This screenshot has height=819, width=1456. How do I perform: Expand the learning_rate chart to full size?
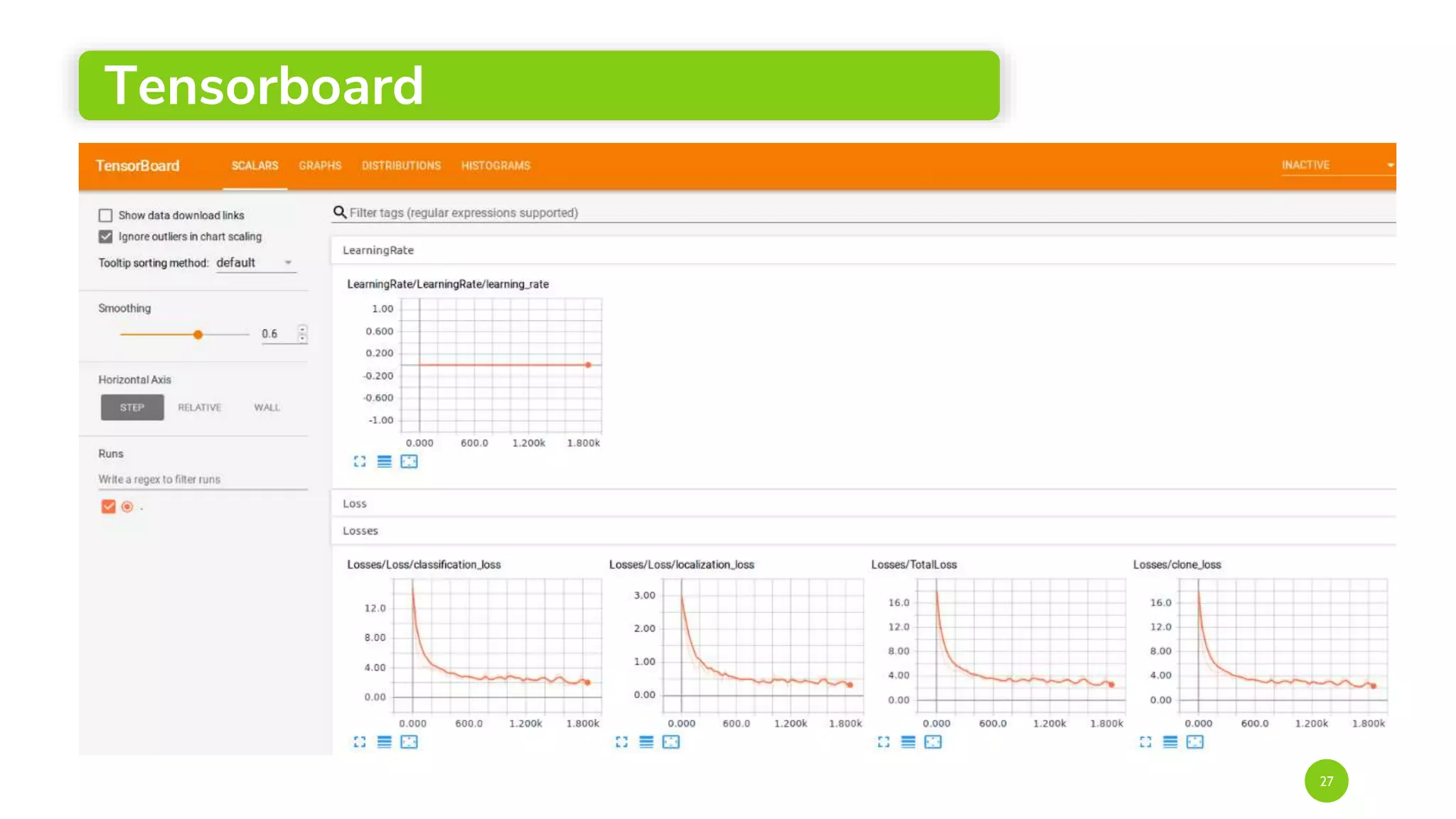[x=360, y=461]
